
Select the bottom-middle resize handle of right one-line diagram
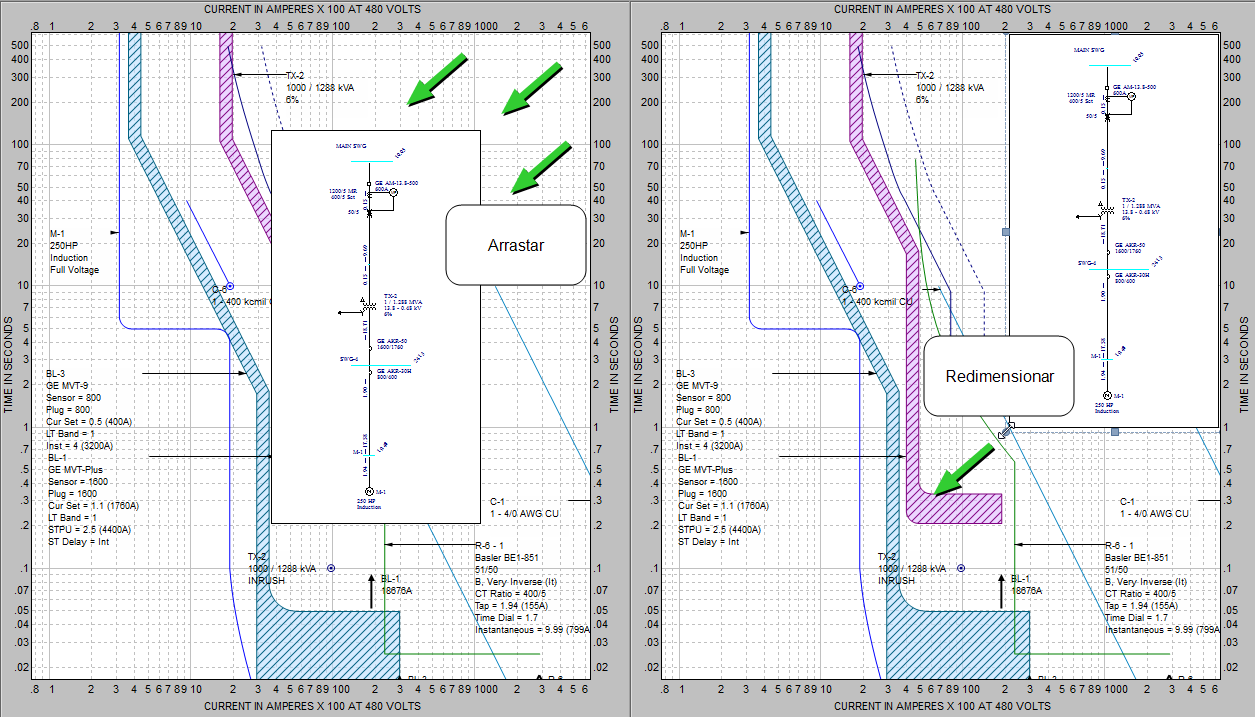(1114, 431)
